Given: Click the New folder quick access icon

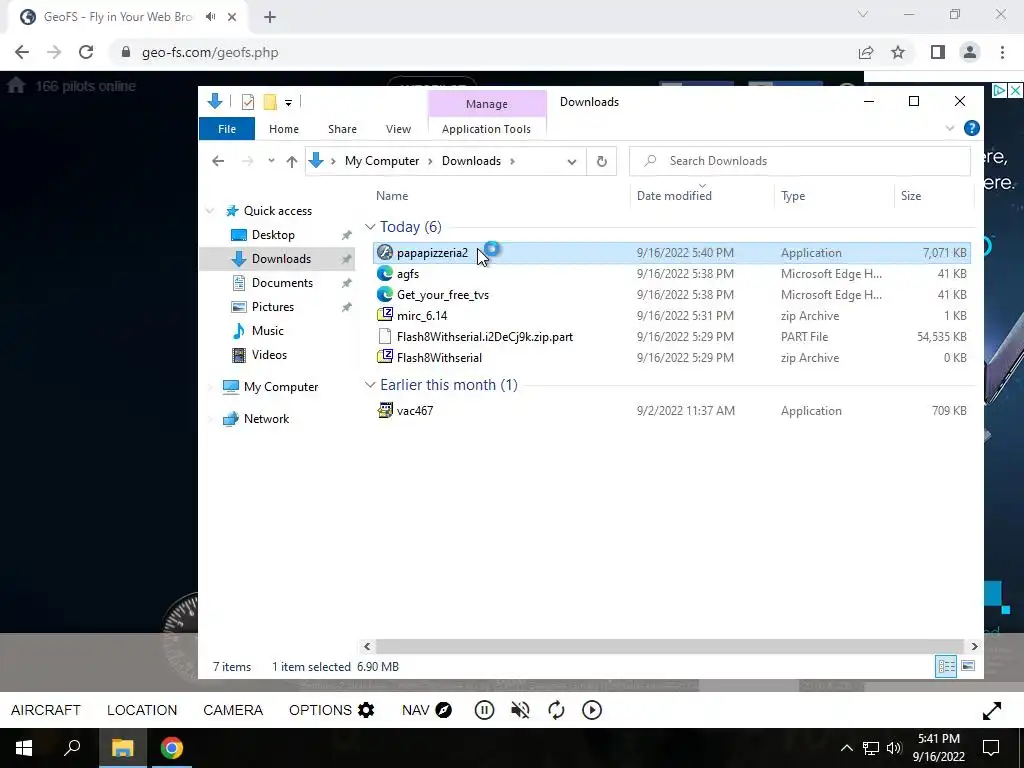Looking at the screenshot, I should [270, 102].
